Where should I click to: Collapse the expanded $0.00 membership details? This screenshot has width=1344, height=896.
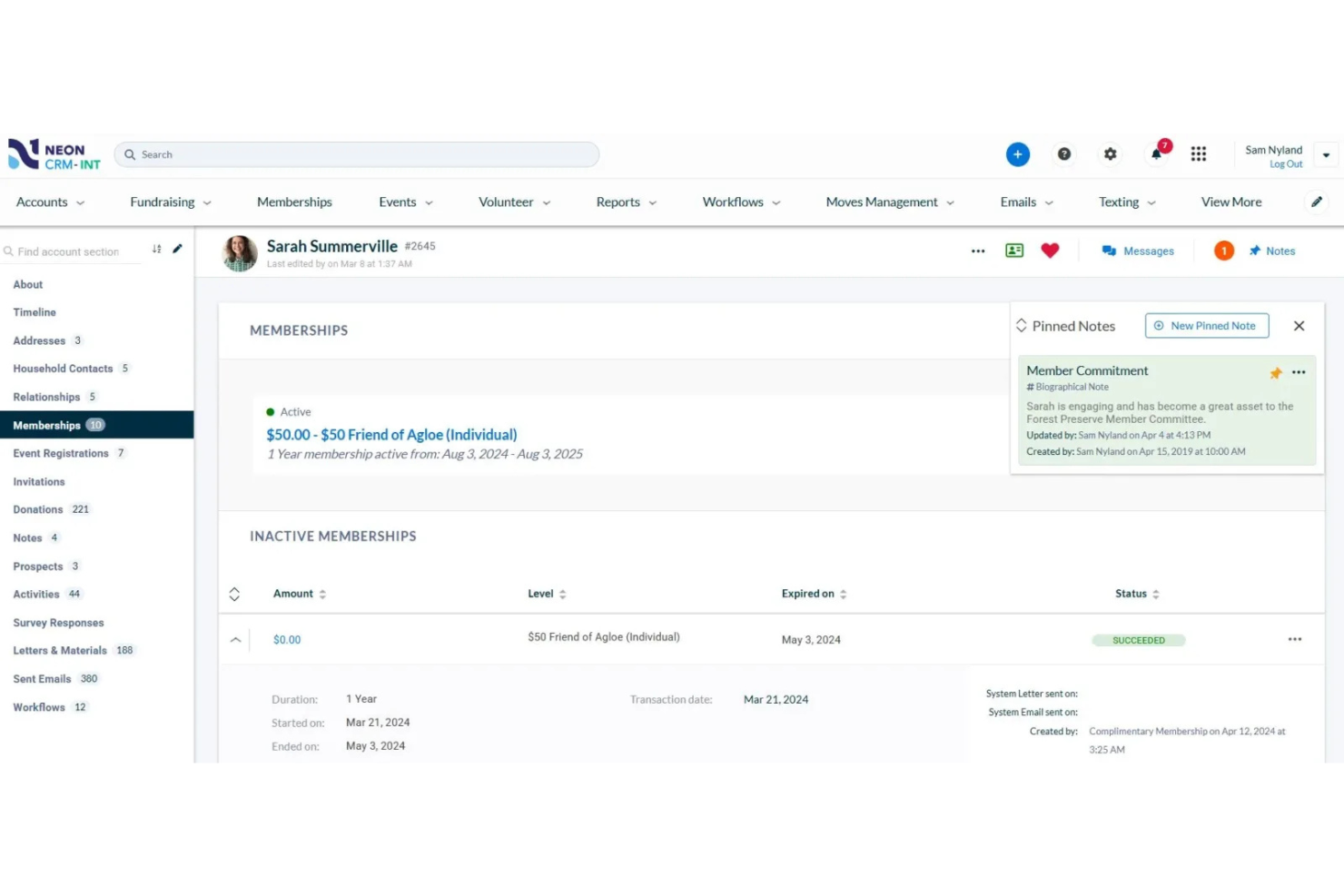coord(235,639)
